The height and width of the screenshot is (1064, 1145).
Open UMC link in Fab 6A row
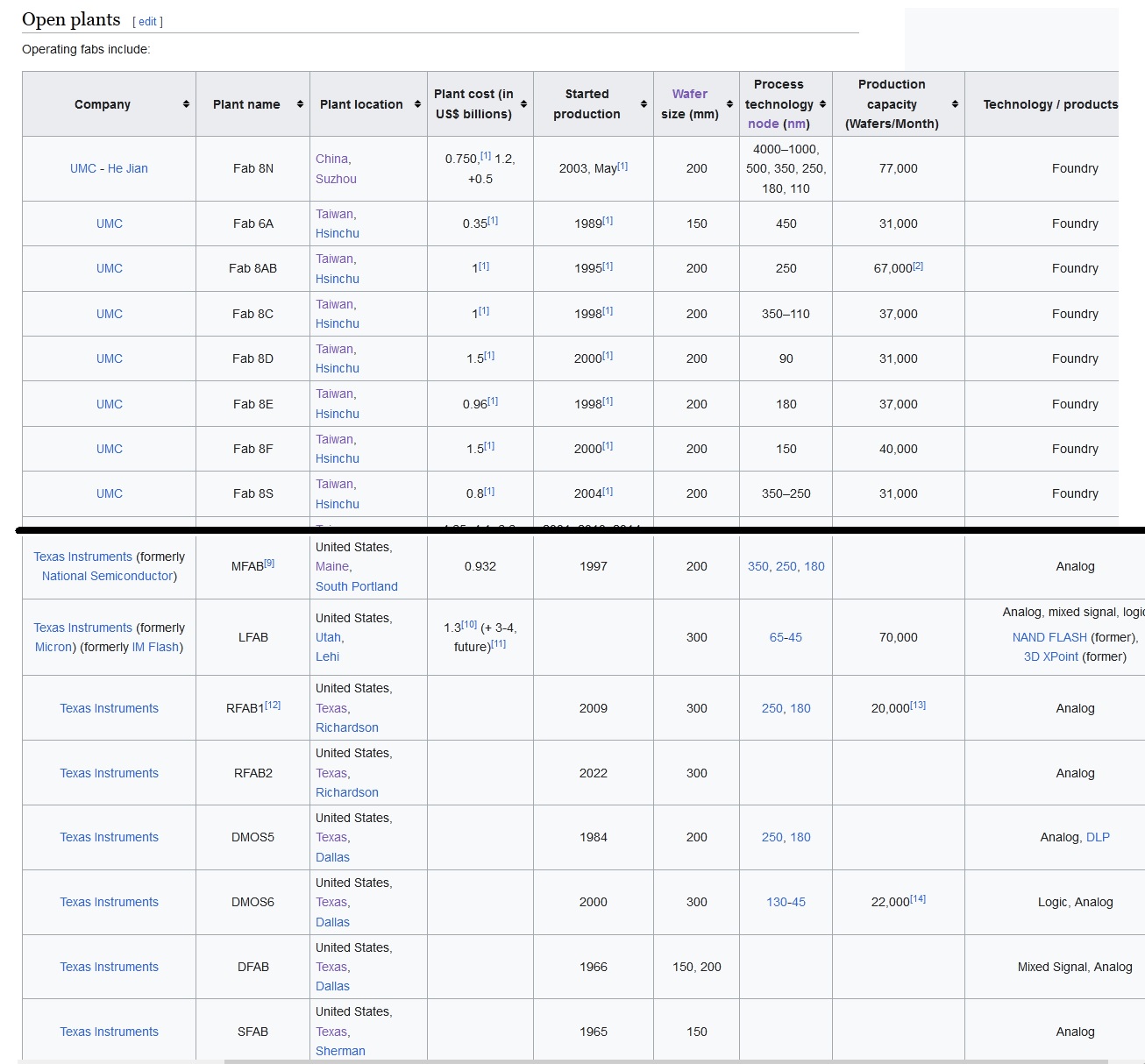110,223
